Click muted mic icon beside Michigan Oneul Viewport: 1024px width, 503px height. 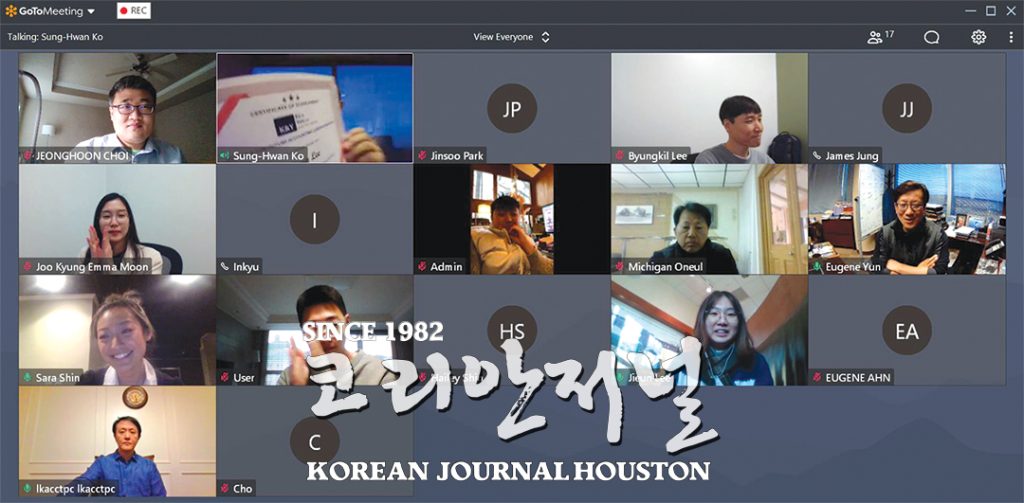tap(620, 267)
